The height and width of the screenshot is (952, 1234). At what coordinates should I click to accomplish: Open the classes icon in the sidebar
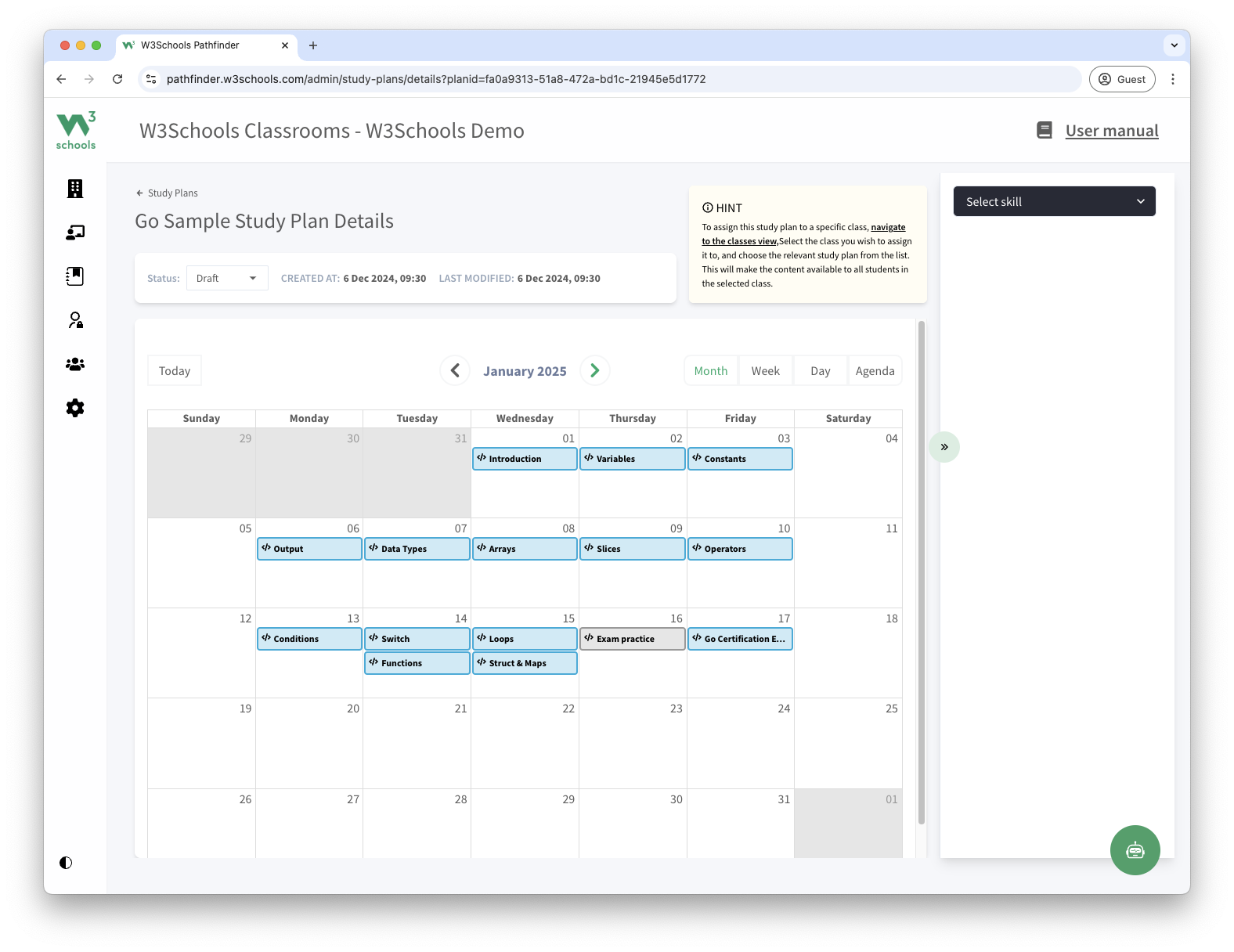(x=75, y=233)
